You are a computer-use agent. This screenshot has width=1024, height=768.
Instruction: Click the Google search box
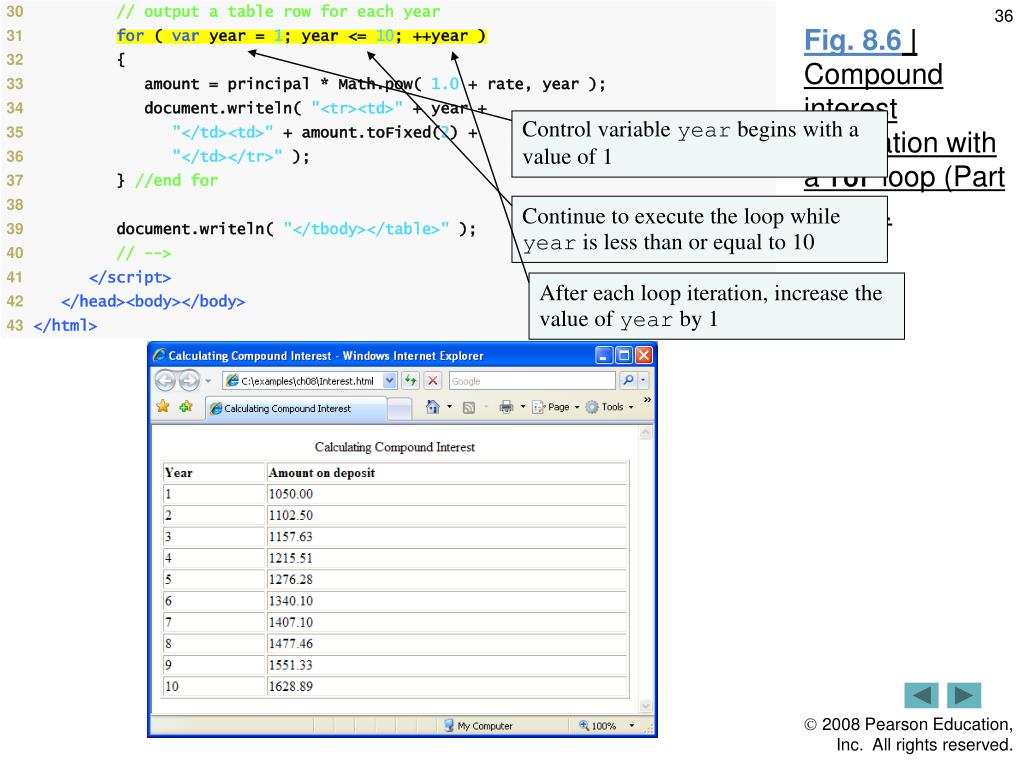(532, 381)
